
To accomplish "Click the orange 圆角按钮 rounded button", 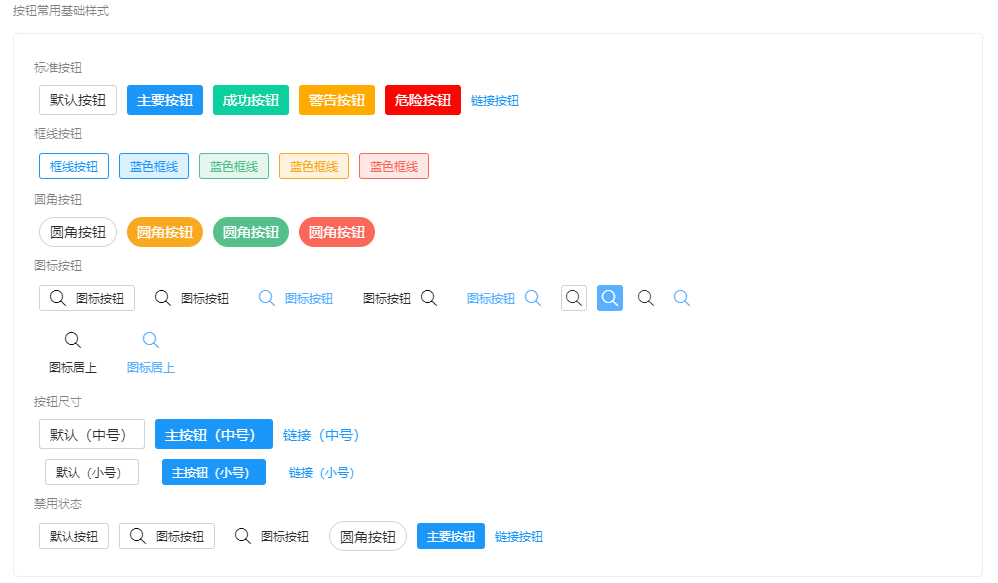I will [x=165, y=232].
